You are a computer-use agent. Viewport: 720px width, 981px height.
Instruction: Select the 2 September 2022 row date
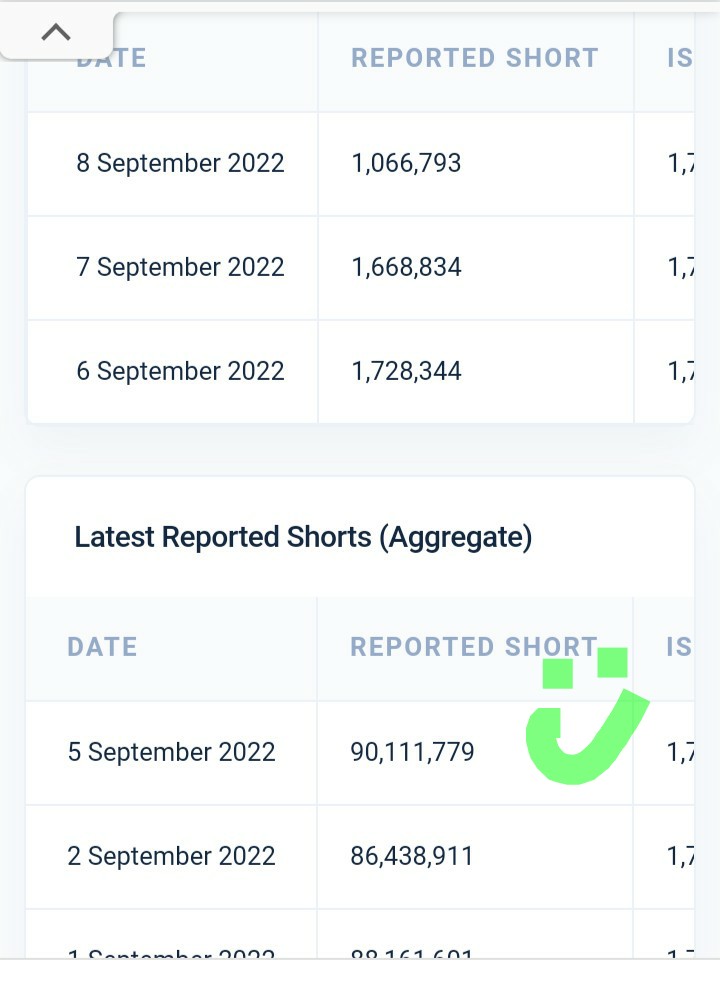pos(171,856)
